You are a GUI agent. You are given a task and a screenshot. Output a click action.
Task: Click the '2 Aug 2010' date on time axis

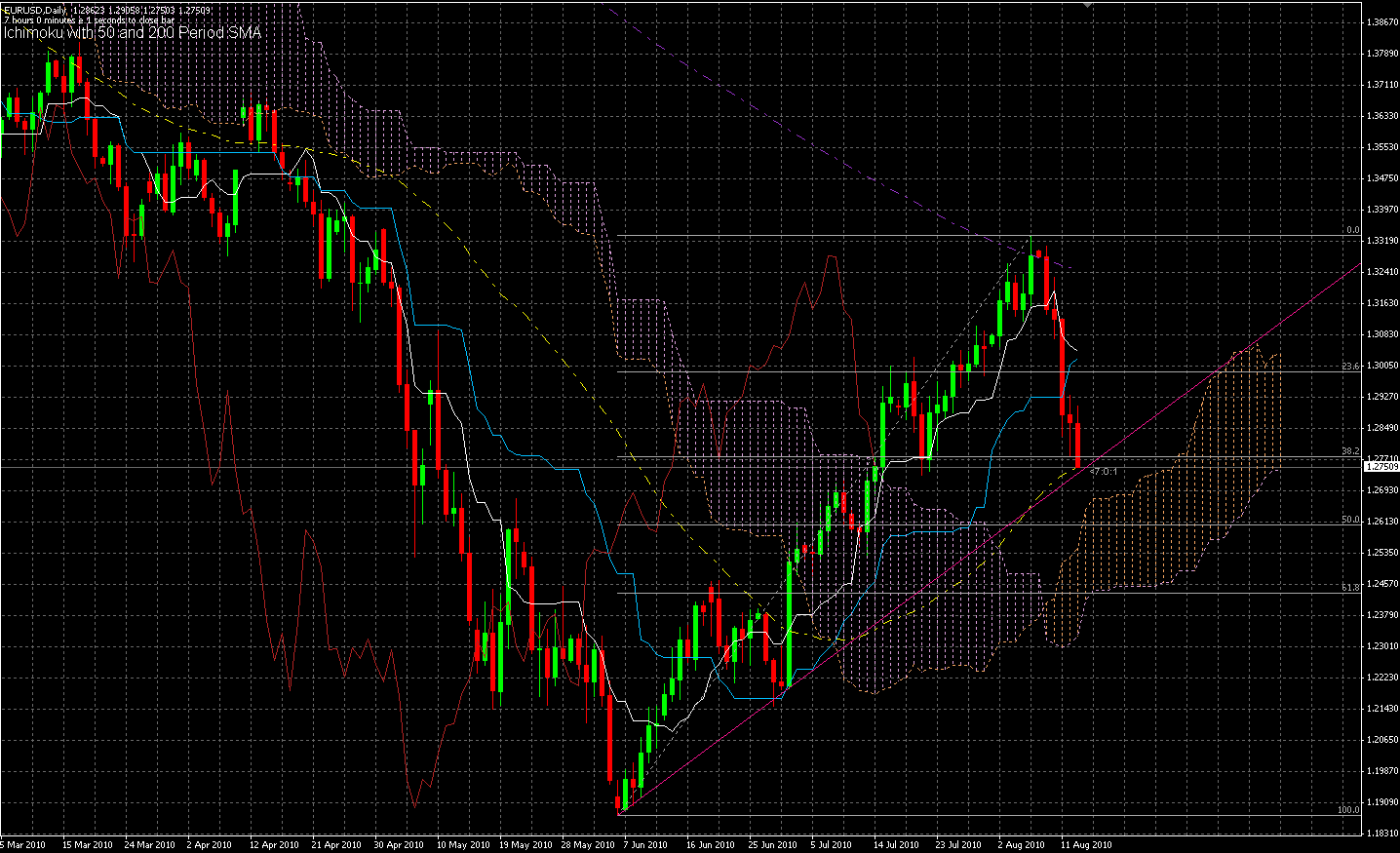pyautogui.click(x=1021, y=845)
